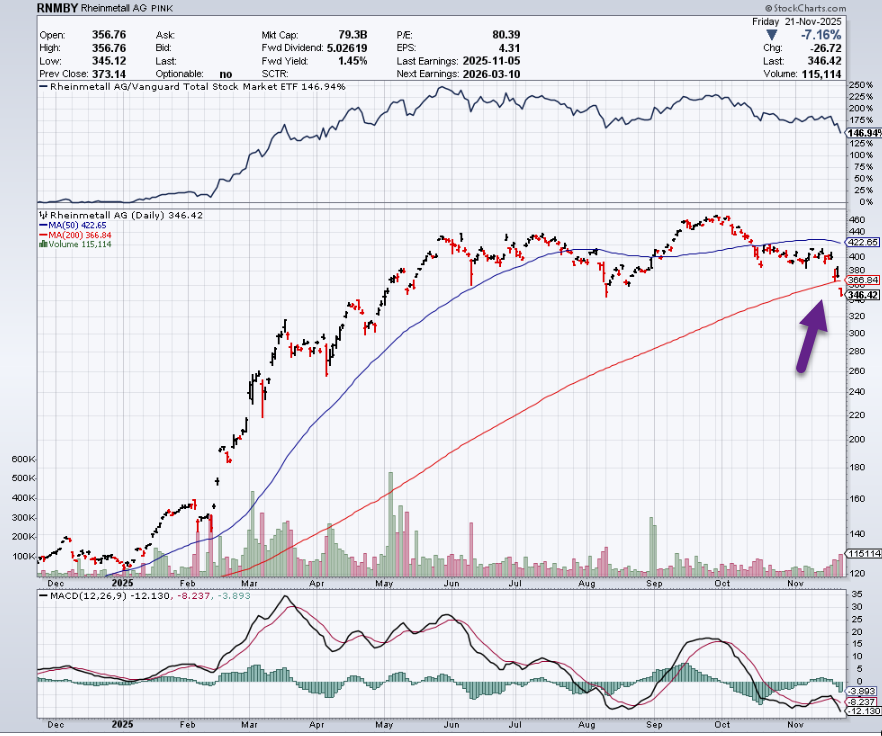Click the green Volume legend marker
Screen dimensions: 882x736
coord(42,244)
